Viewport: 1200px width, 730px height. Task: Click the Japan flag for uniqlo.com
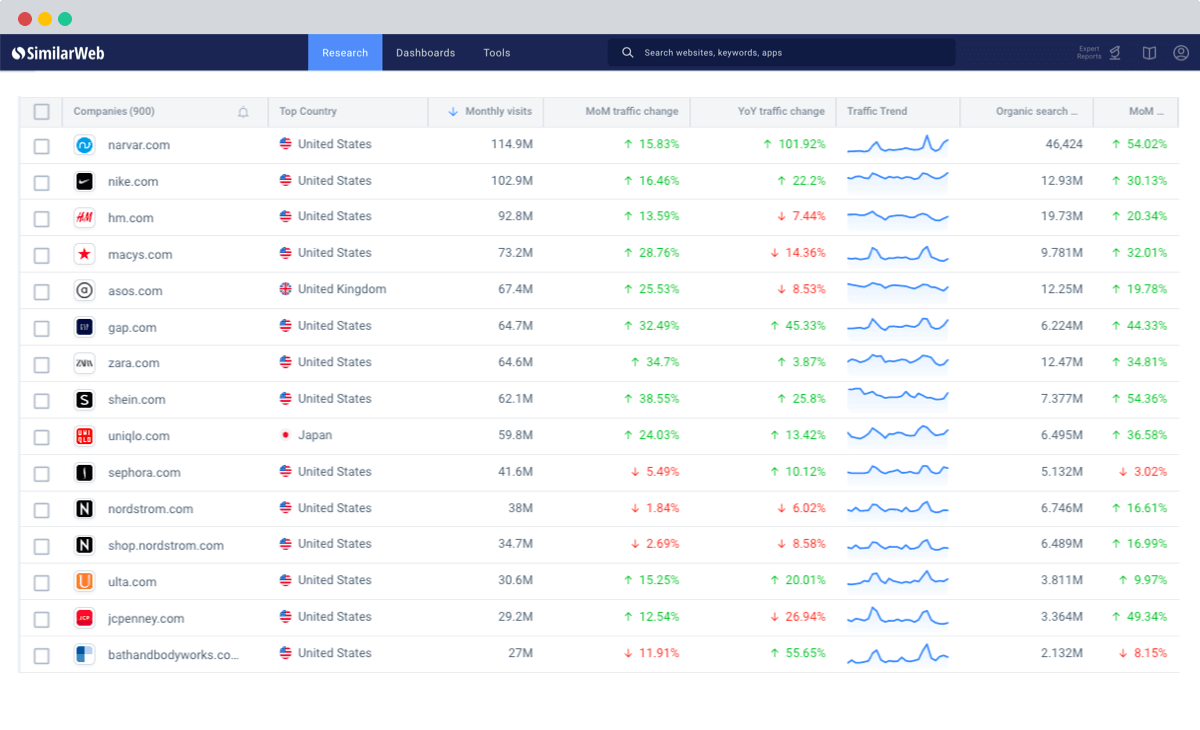(286, 436)
